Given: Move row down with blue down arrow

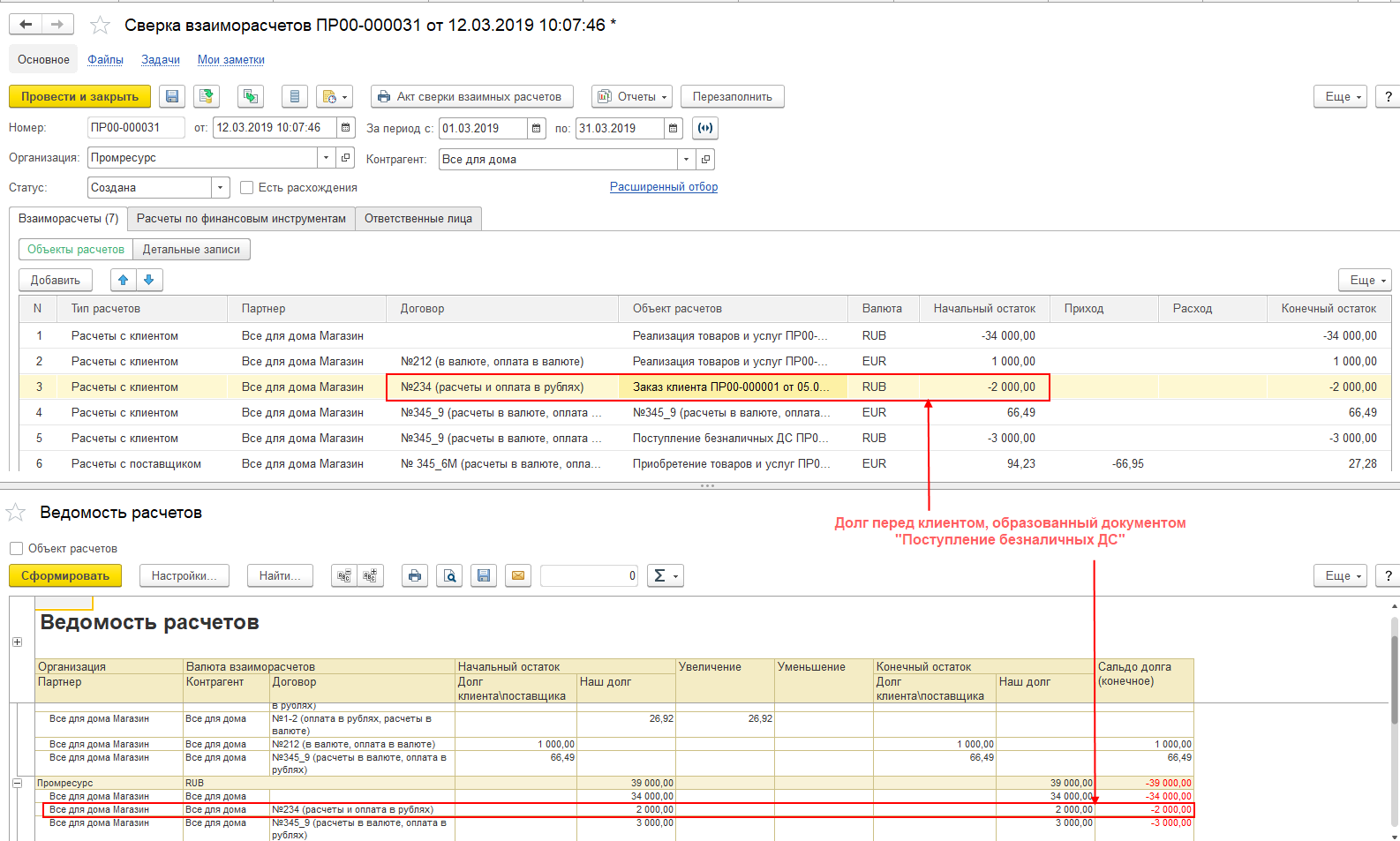Looking at the screenshot, I should tap(149, 281).
